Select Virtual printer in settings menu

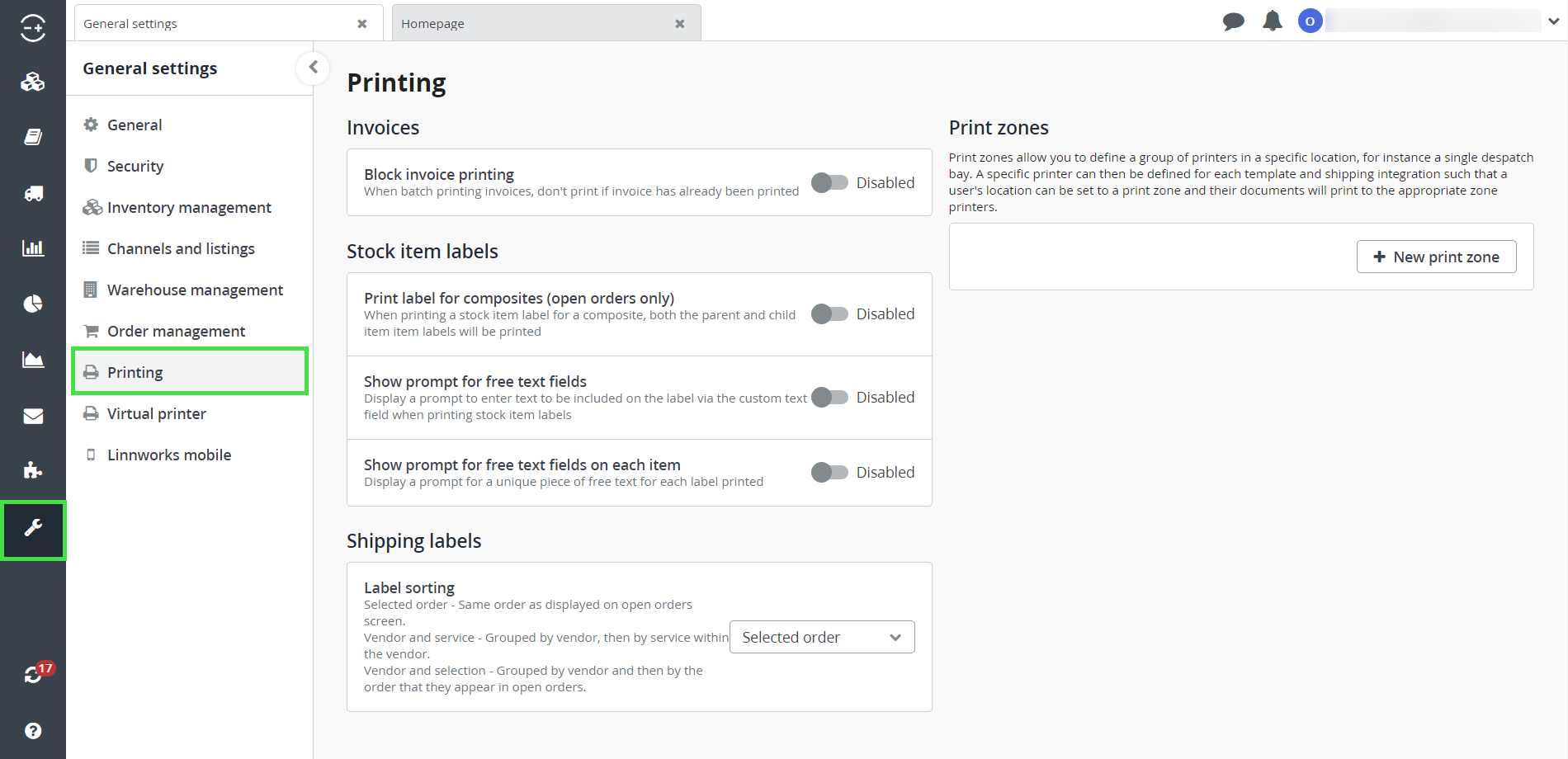pyautogui.click(x=157, y=413)
